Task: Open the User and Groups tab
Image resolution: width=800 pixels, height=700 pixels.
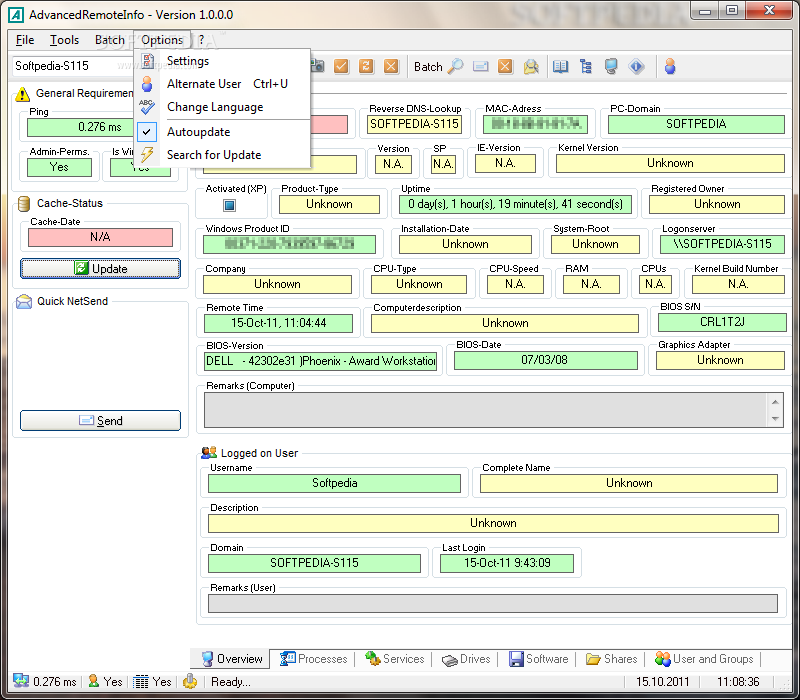Action: pyautogui.click(x=704, y=659)
